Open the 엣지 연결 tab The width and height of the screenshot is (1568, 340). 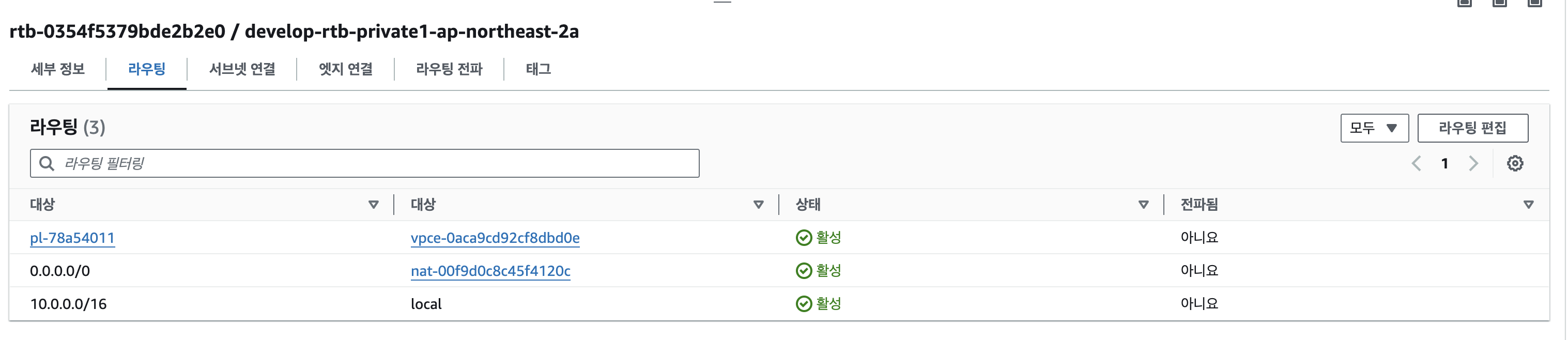(345, 69)
